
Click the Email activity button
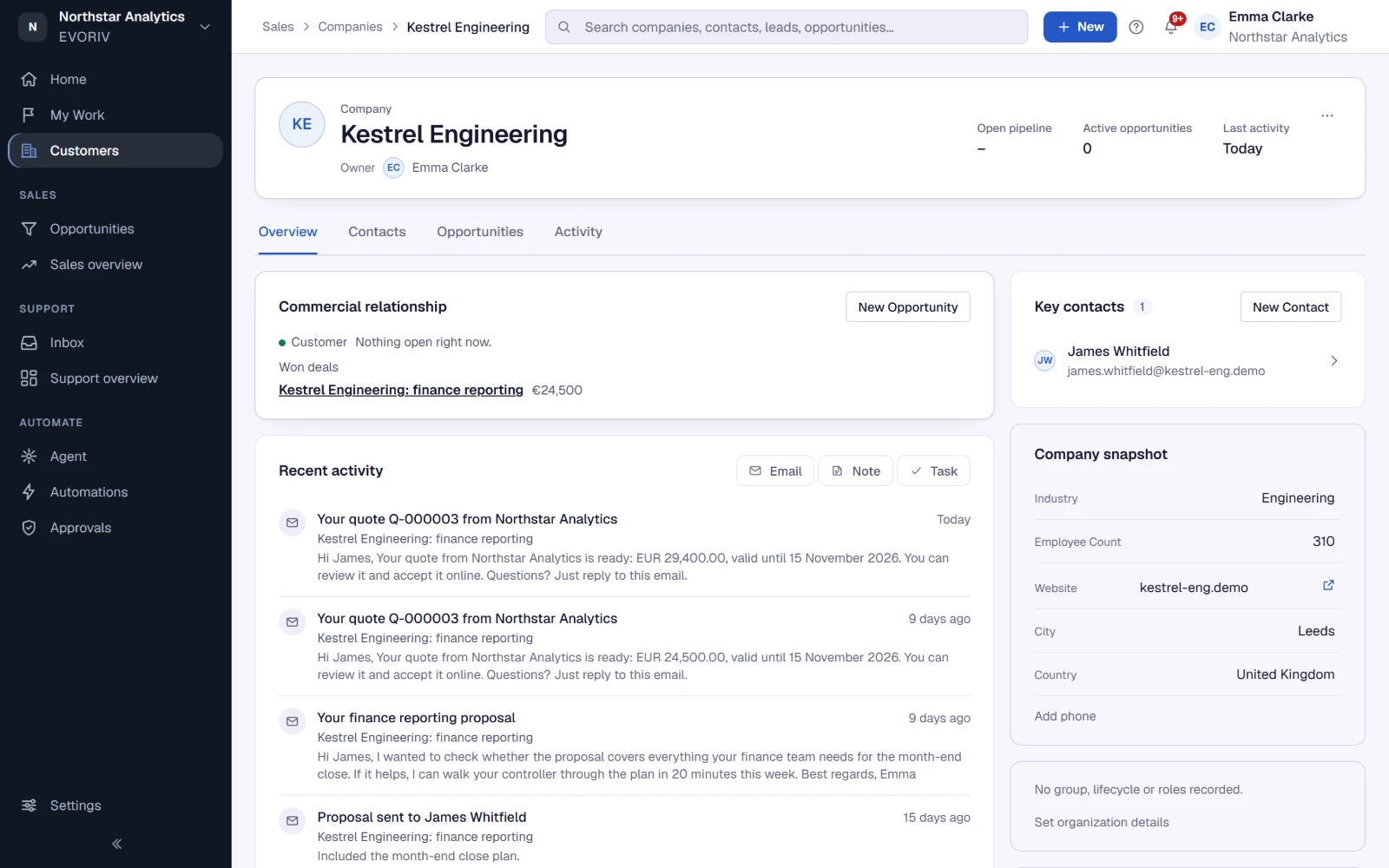(775, 470)
